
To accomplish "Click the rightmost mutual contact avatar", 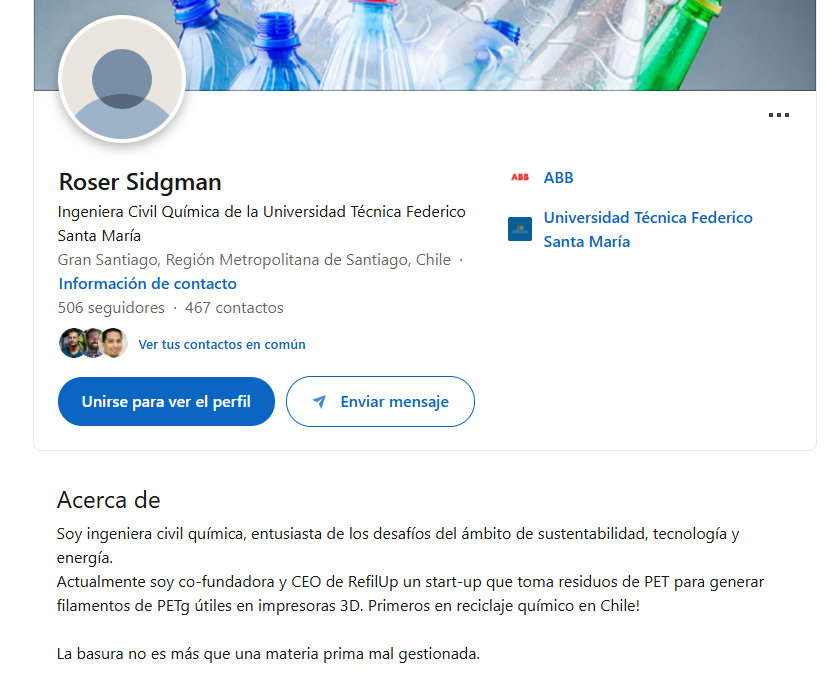I will (115, 343).
